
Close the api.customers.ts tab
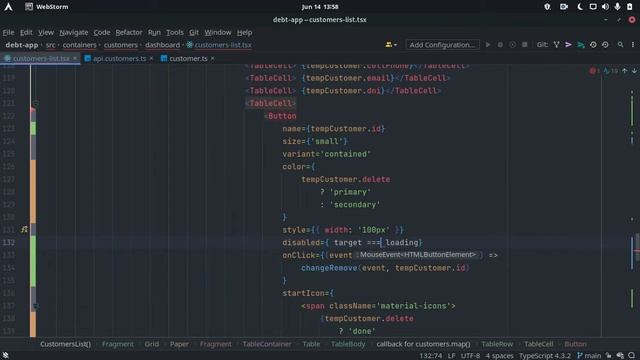(151, 58)
